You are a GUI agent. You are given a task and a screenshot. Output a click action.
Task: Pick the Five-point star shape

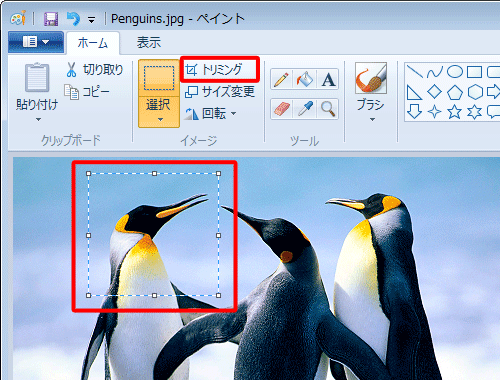[x=455, y=112]
